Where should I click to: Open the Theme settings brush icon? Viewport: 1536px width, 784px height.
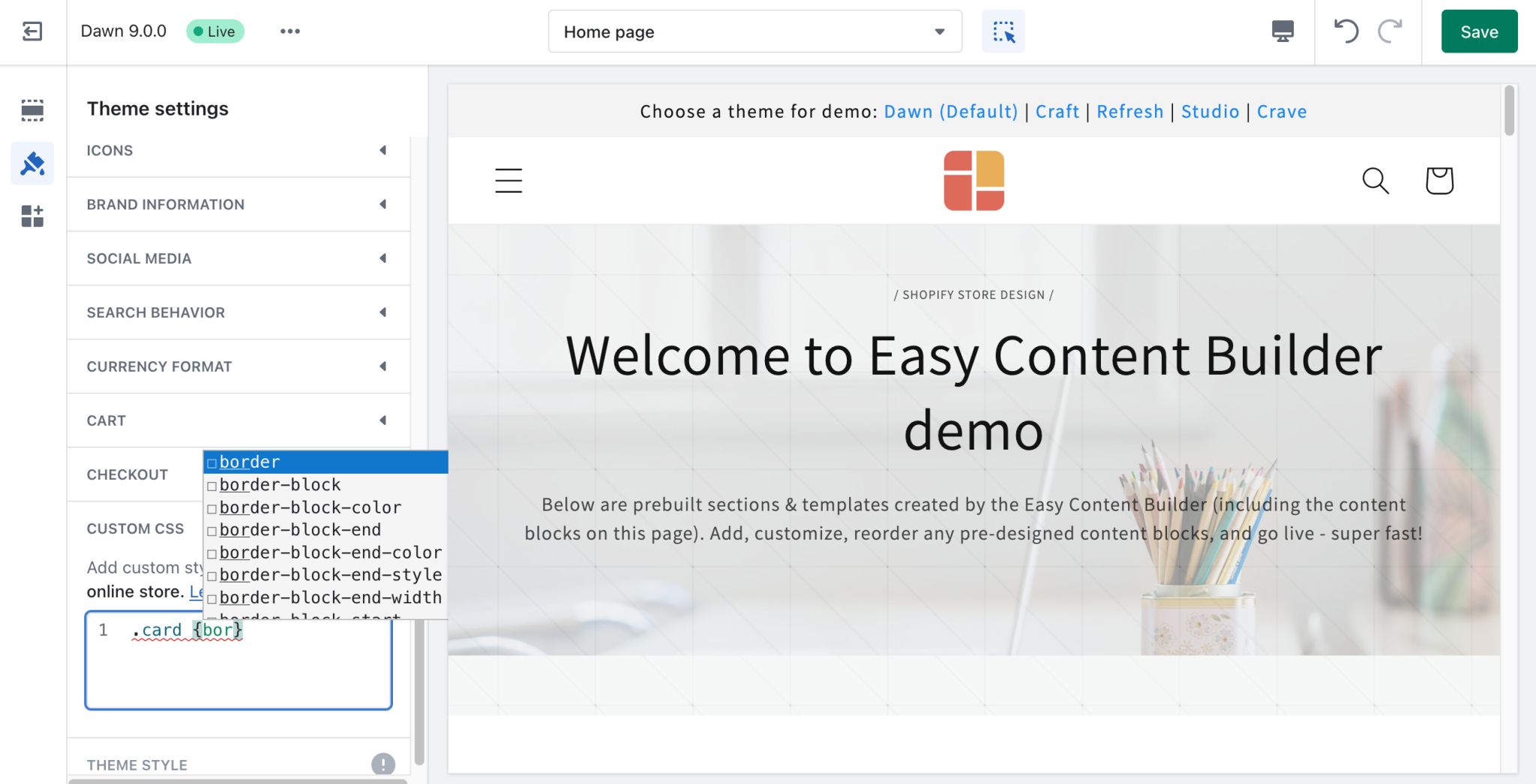click(32, 163)
